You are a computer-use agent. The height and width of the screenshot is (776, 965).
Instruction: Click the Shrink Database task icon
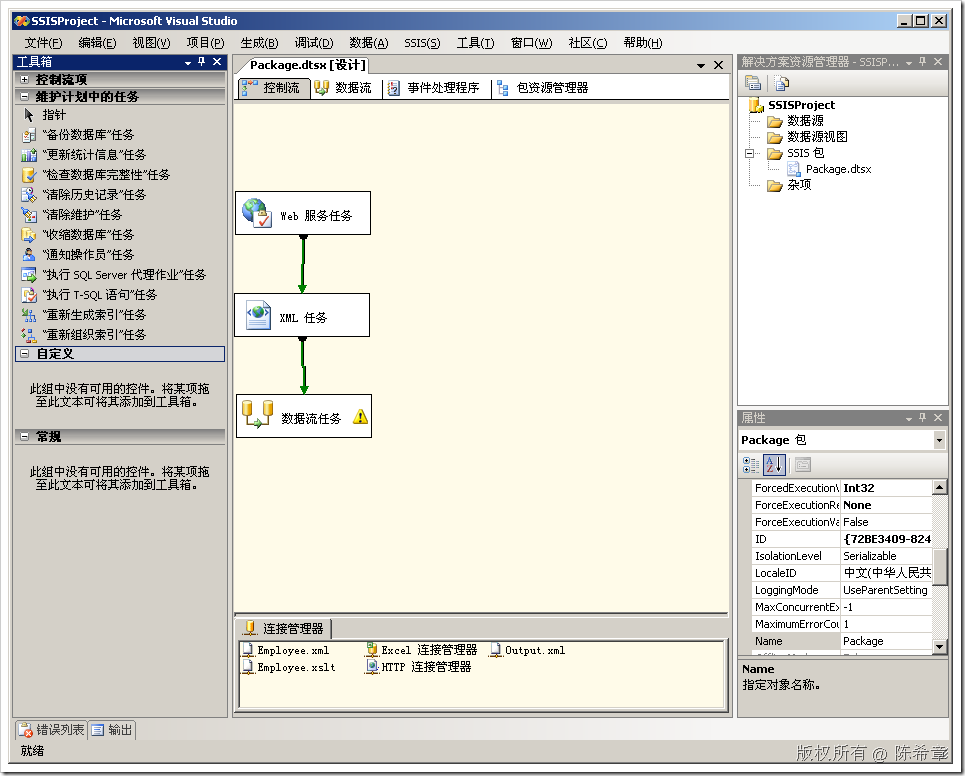(28, 235)
